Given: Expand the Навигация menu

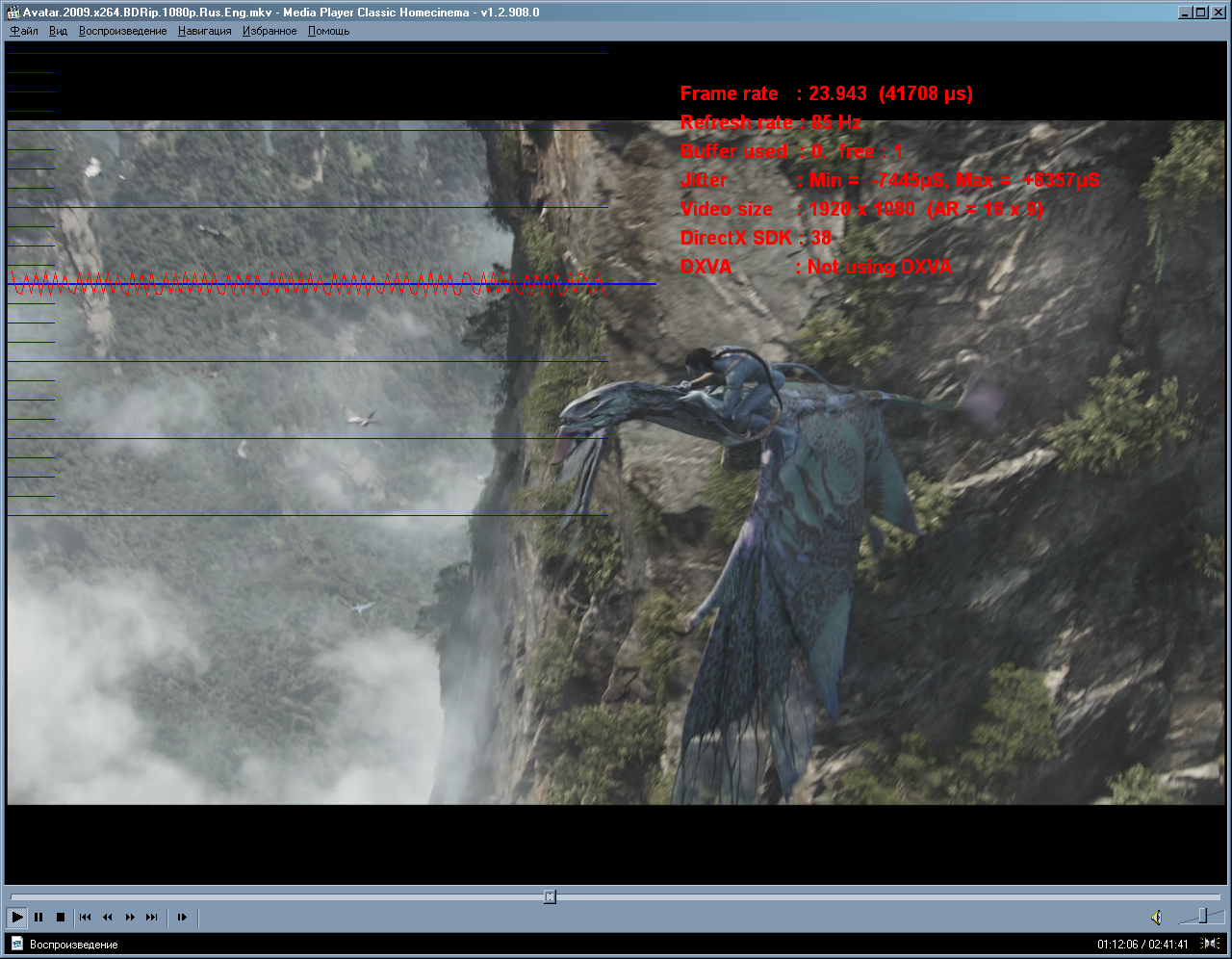Looking at the screenshot, I should pos(205,31).
